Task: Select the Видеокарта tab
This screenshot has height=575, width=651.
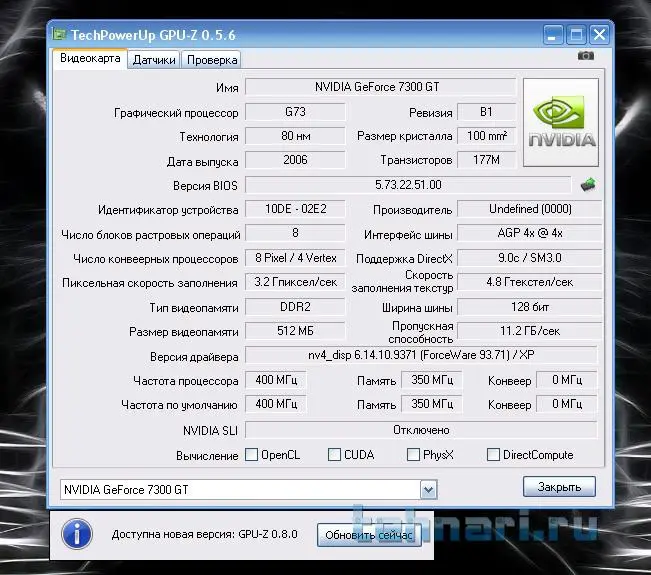Action: coord(90,58)
